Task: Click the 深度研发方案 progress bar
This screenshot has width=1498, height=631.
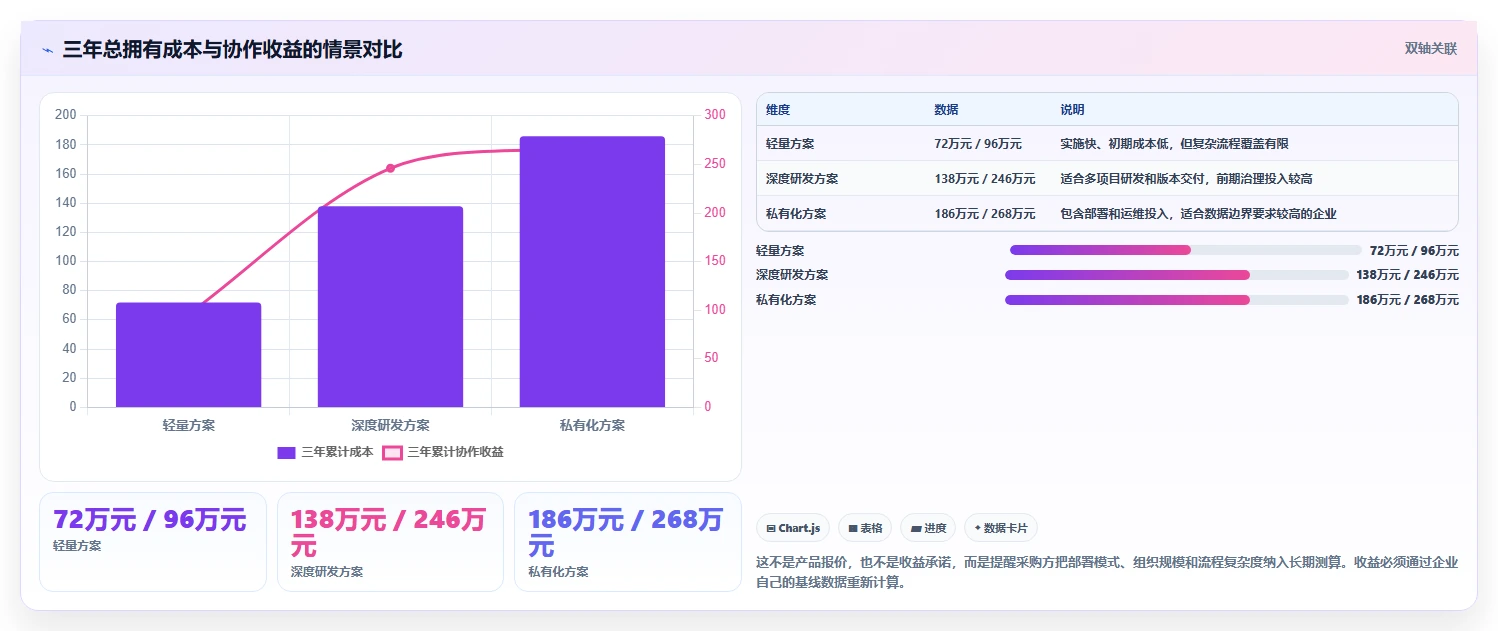Action: click(1177, 275)
